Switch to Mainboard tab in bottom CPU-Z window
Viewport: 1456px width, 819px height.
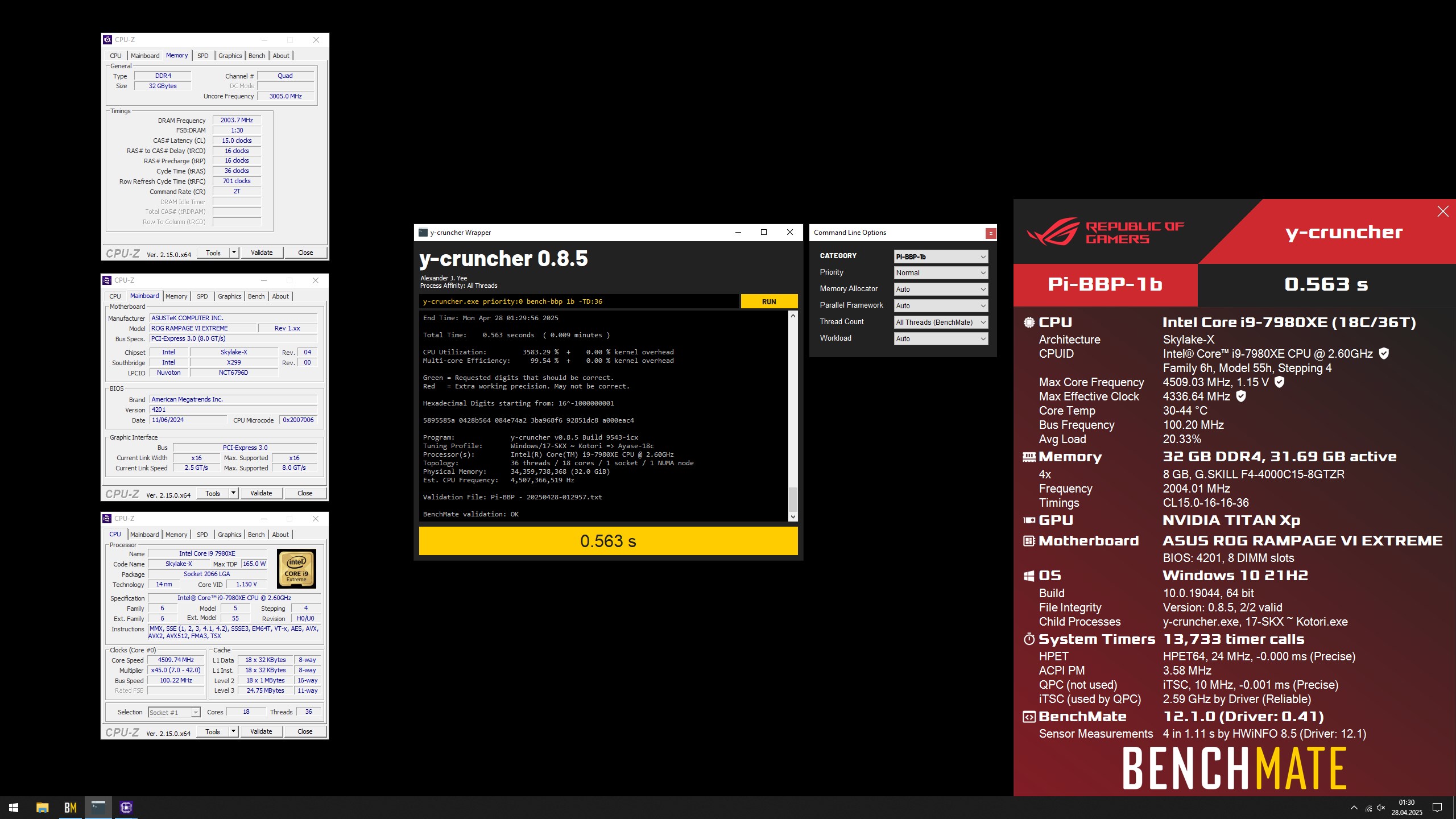click(x=144, y=535)
